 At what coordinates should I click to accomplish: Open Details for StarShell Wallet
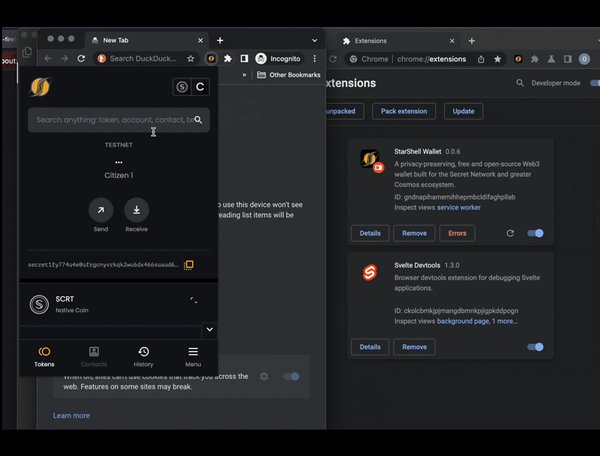click(370, 233)
